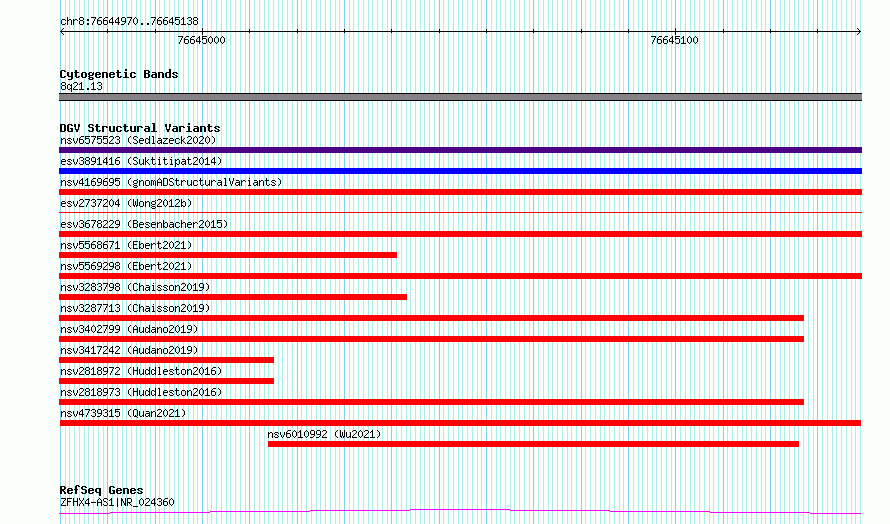Click the red nsv4739315 variant bar
890x524 pixels.
click(x=460, y=423)
